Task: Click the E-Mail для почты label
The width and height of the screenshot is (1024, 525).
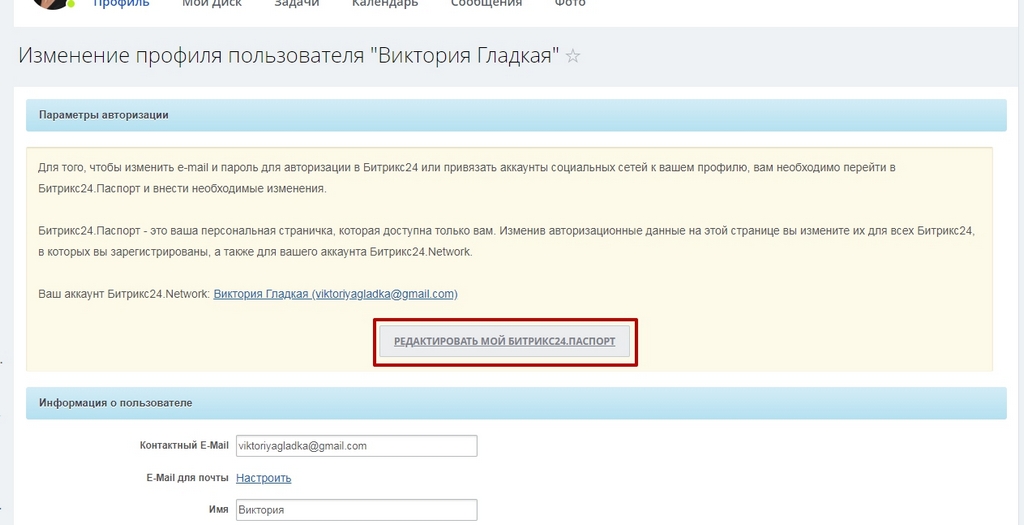Action: click(x=187, y=477)
